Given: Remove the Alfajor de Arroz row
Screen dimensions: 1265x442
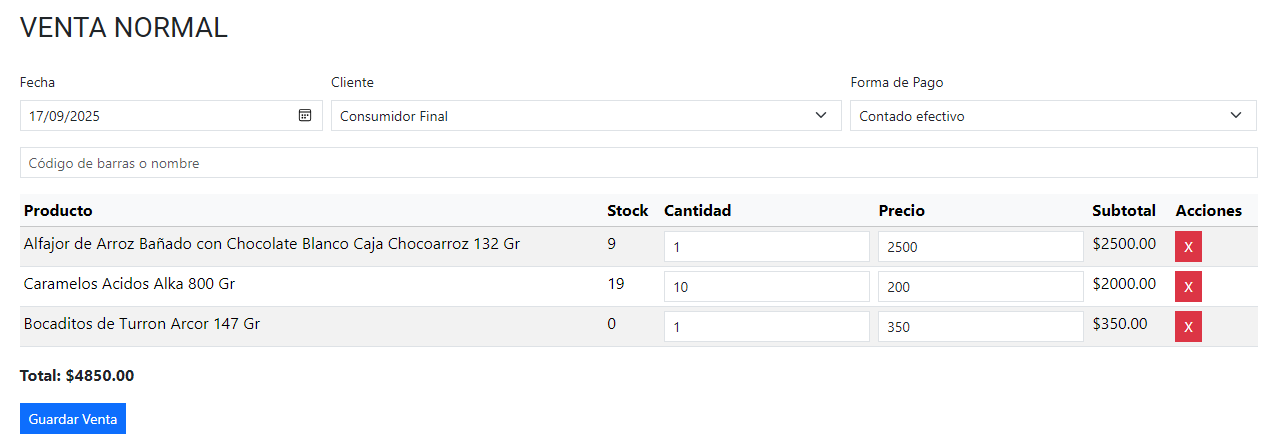Looking at the screenshot, I should point(1188,247).
